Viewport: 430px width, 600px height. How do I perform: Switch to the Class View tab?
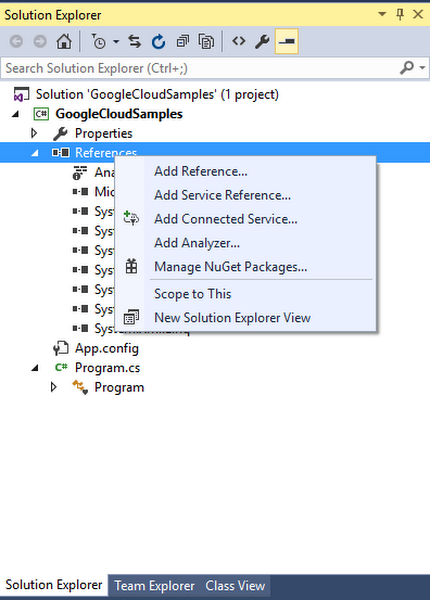(x=235, y=586)
